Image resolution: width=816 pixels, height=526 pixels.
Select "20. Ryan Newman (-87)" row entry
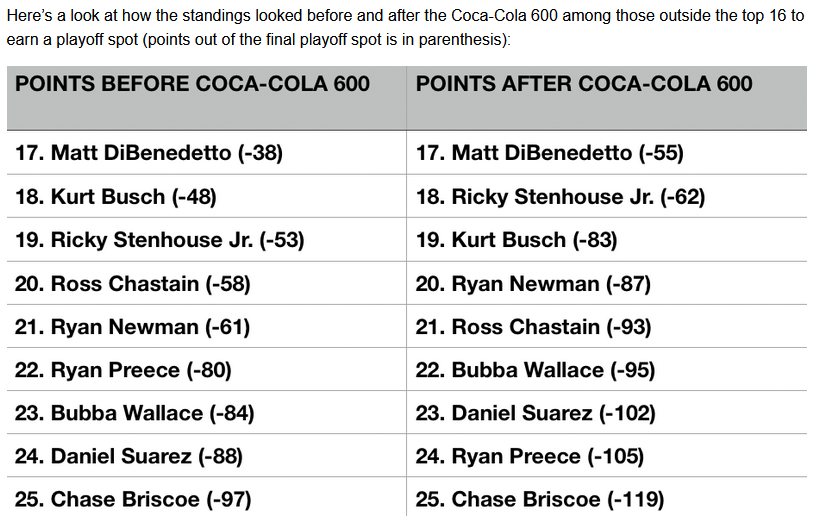coord(534,284)
